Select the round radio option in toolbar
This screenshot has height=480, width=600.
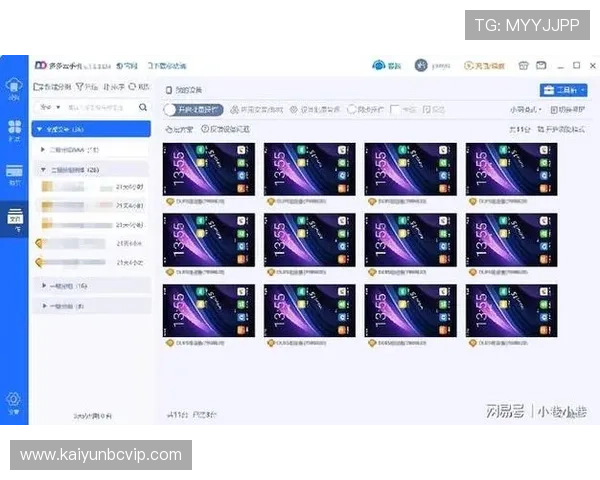[x=352, y=110]
